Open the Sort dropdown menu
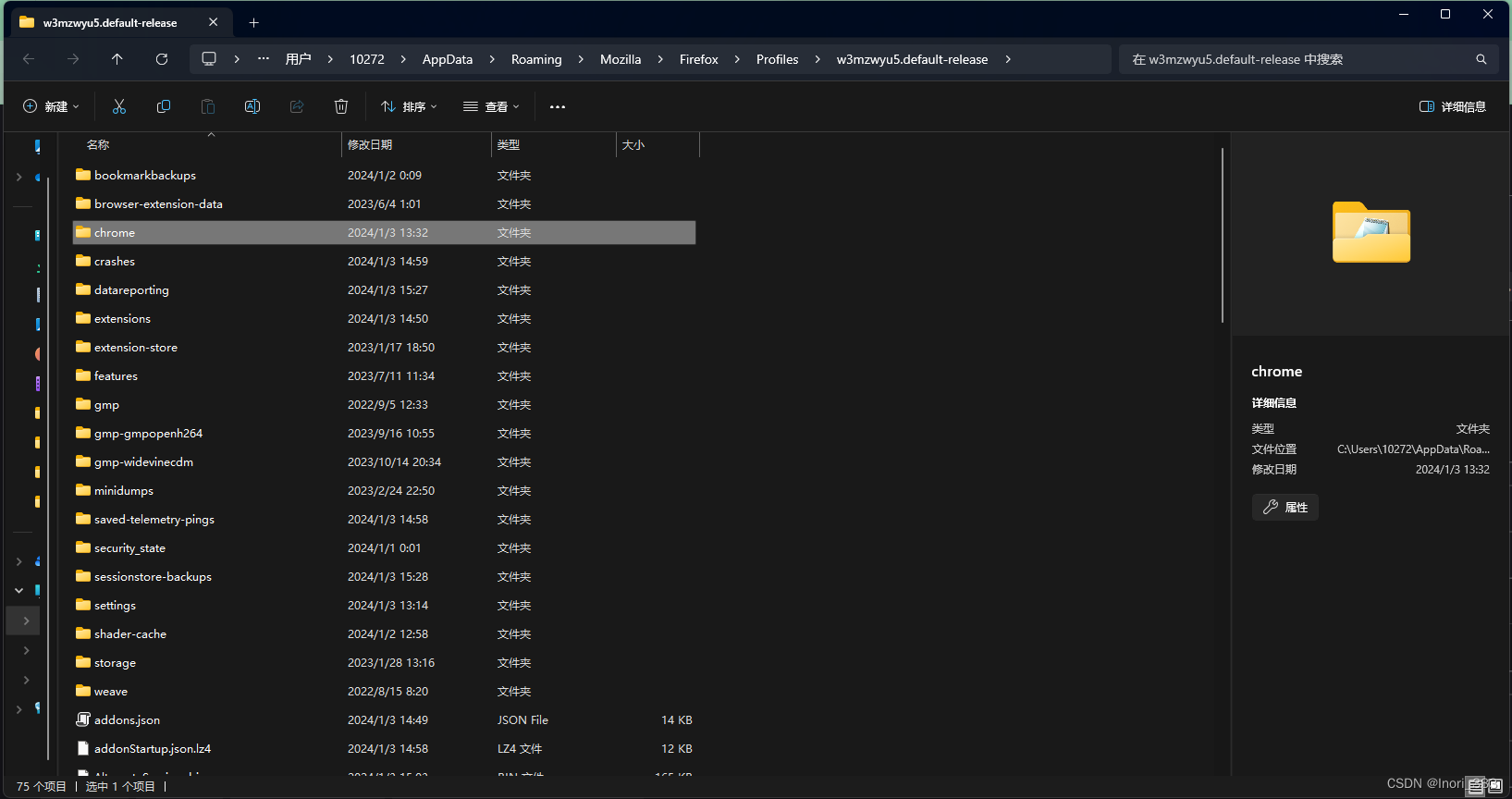Image resolution: width=1512 pixels, height=799 pixels. click(409, 106)
